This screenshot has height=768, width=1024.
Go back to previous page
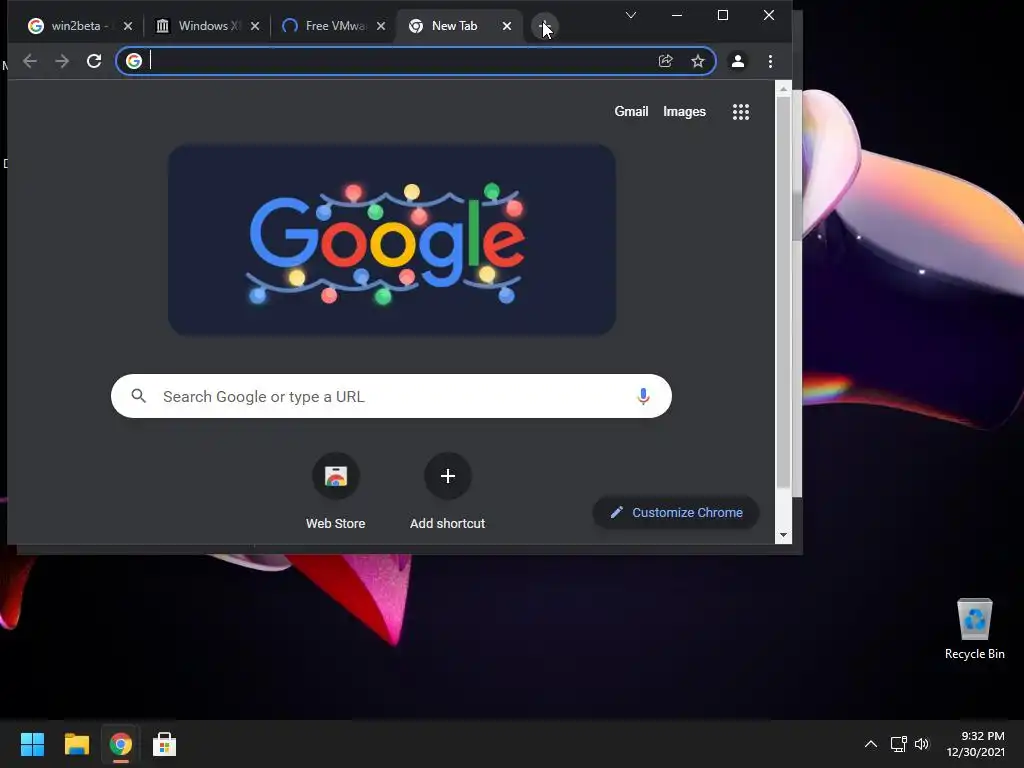[30, 61]
